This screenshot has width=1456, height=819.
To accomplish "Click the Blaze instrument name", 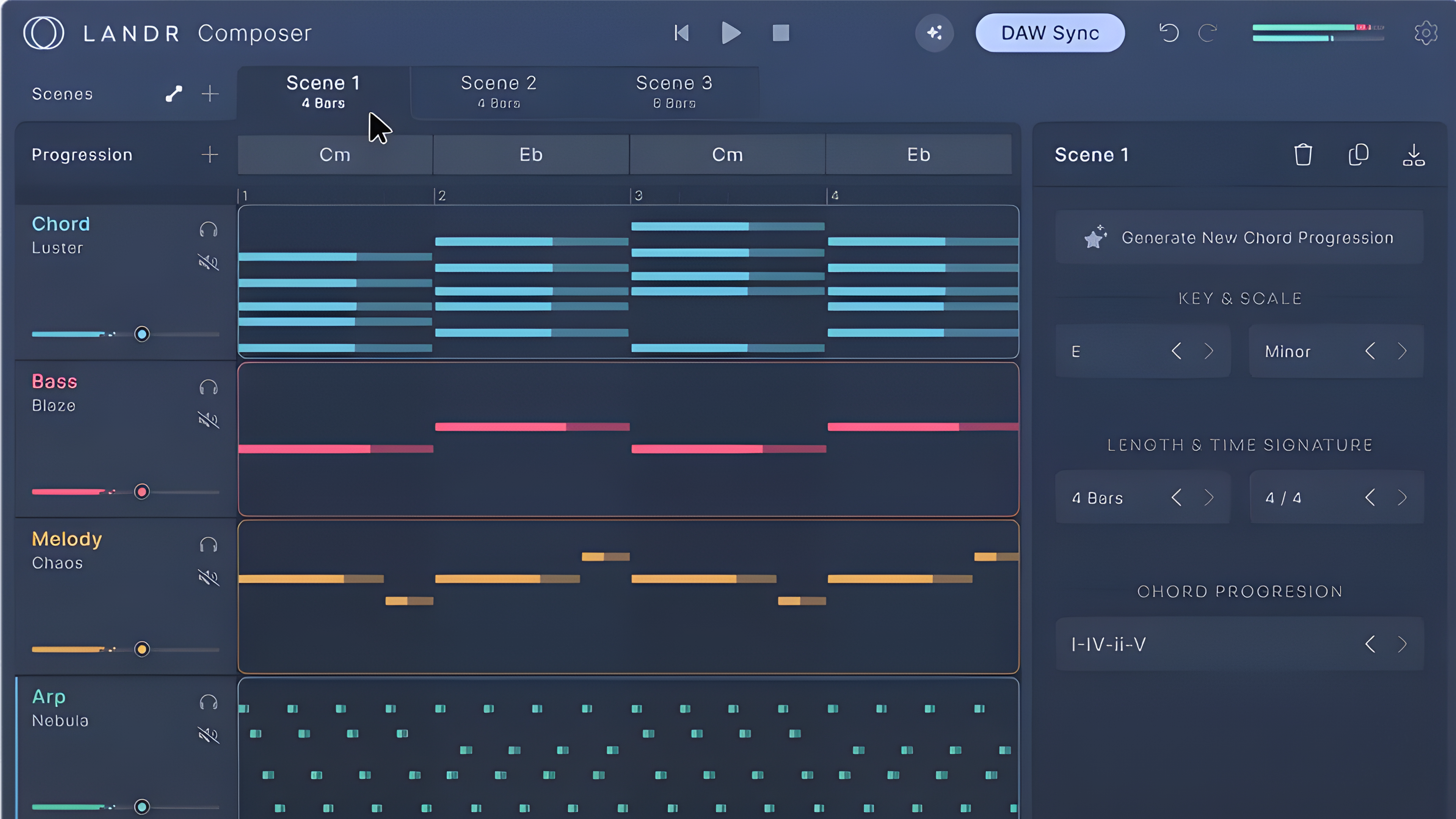I will [54, 406].
